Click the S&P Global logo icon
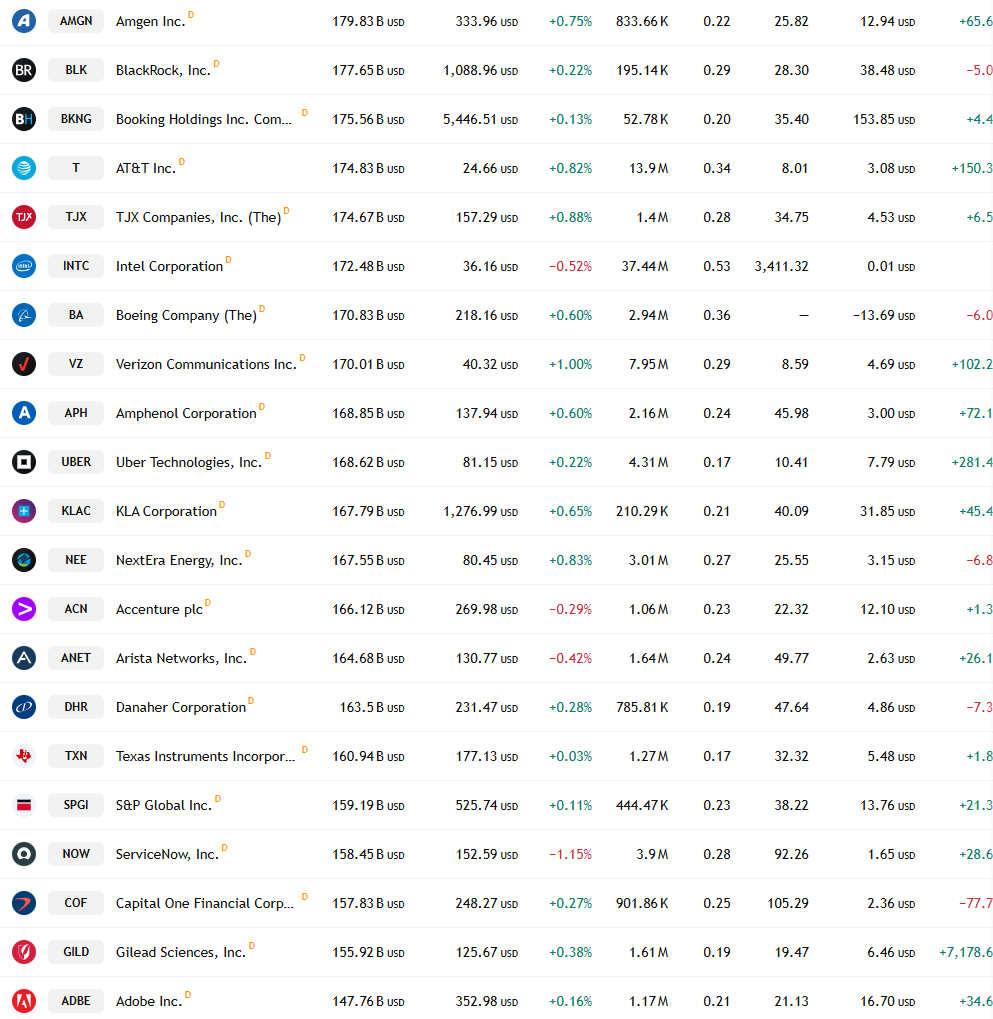The image size is (993, 1019). 24,805
